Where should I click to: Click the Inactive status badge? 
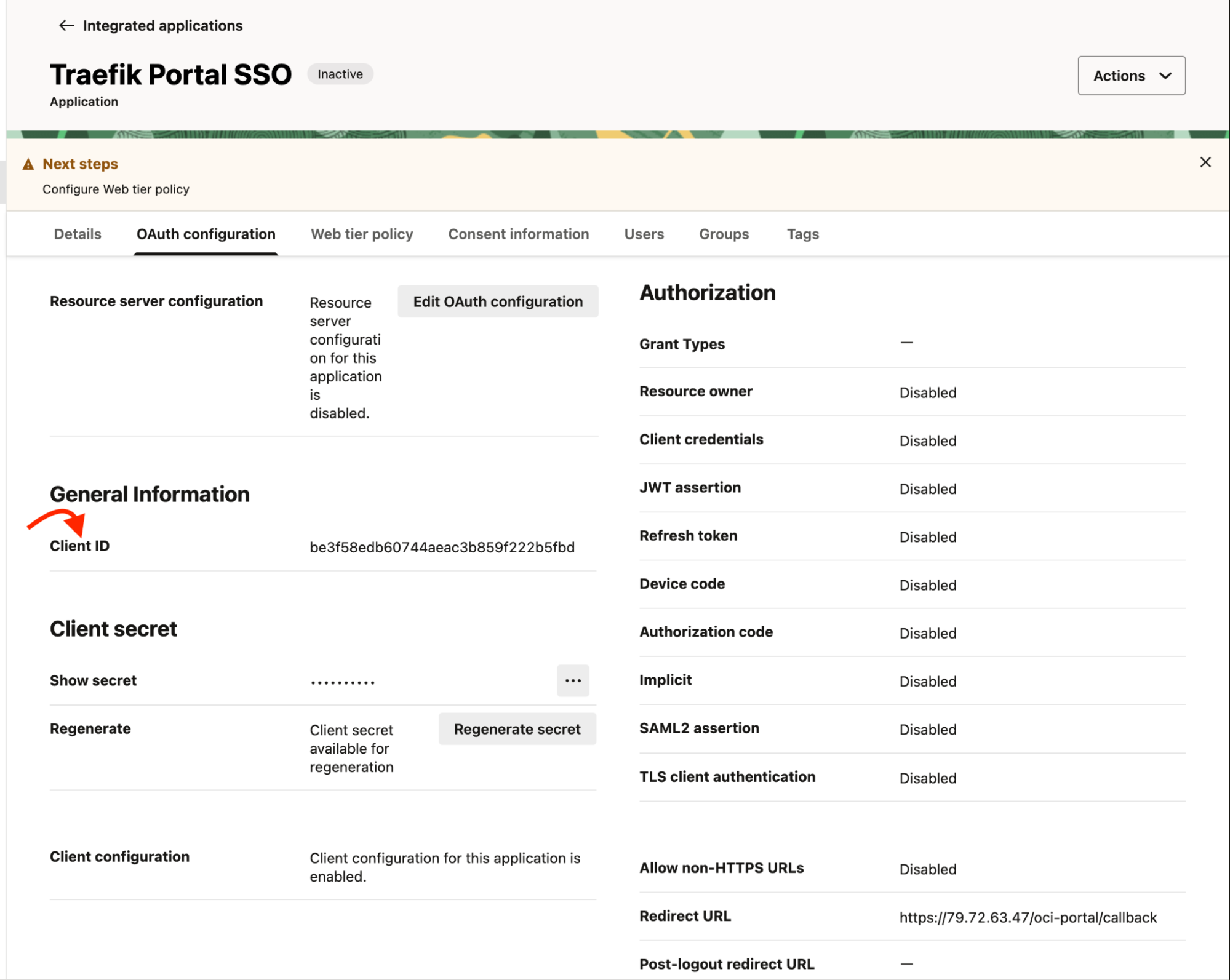pos(340,74)
